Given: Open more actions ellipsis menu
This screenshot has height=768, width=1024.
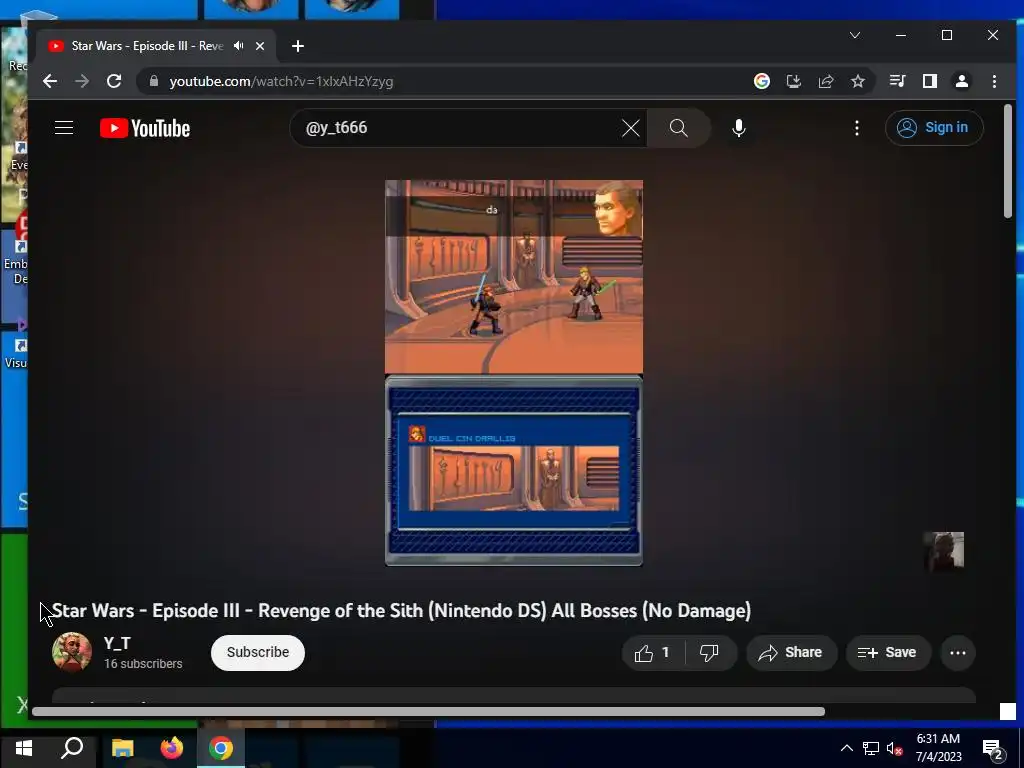Looking at the screenshot, I should [x=958, y=652].
